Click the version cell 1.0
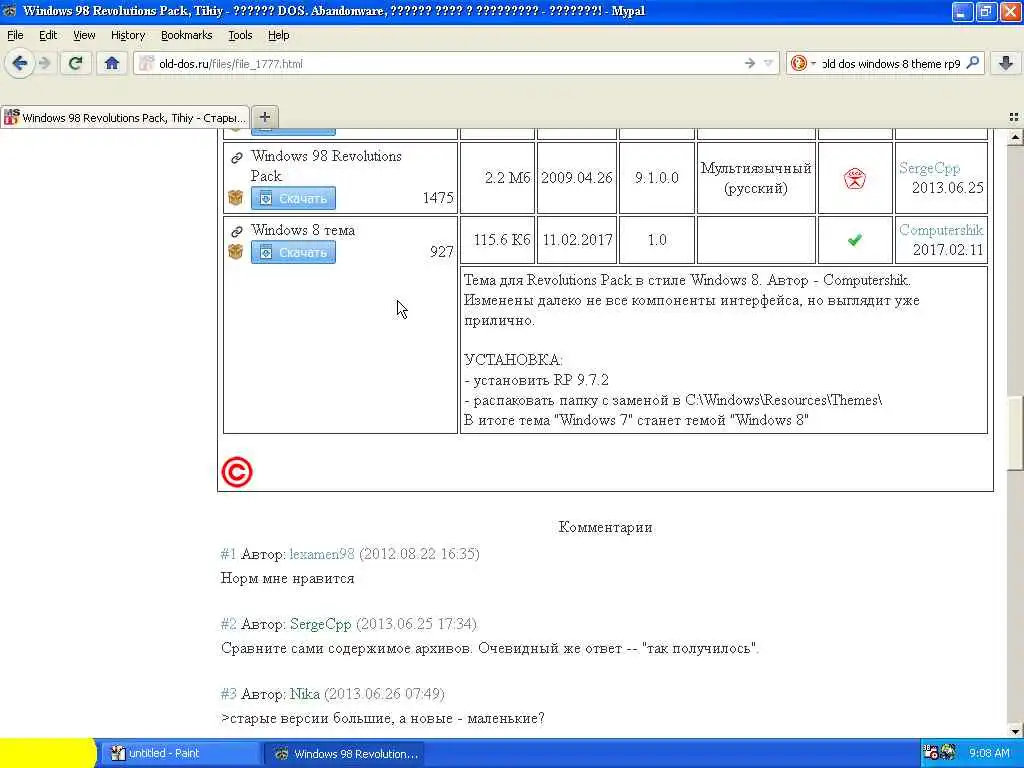Viewport: 1024px width, 768px height. 656,240
